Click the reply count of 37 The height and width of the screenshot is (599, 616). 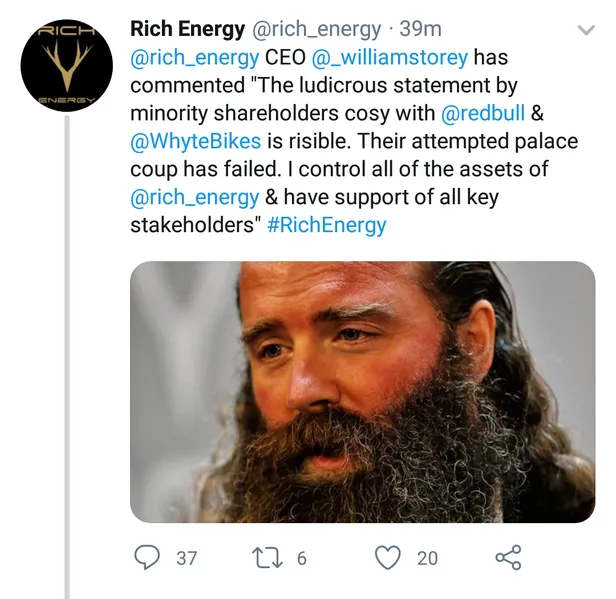tap(186, 558)
